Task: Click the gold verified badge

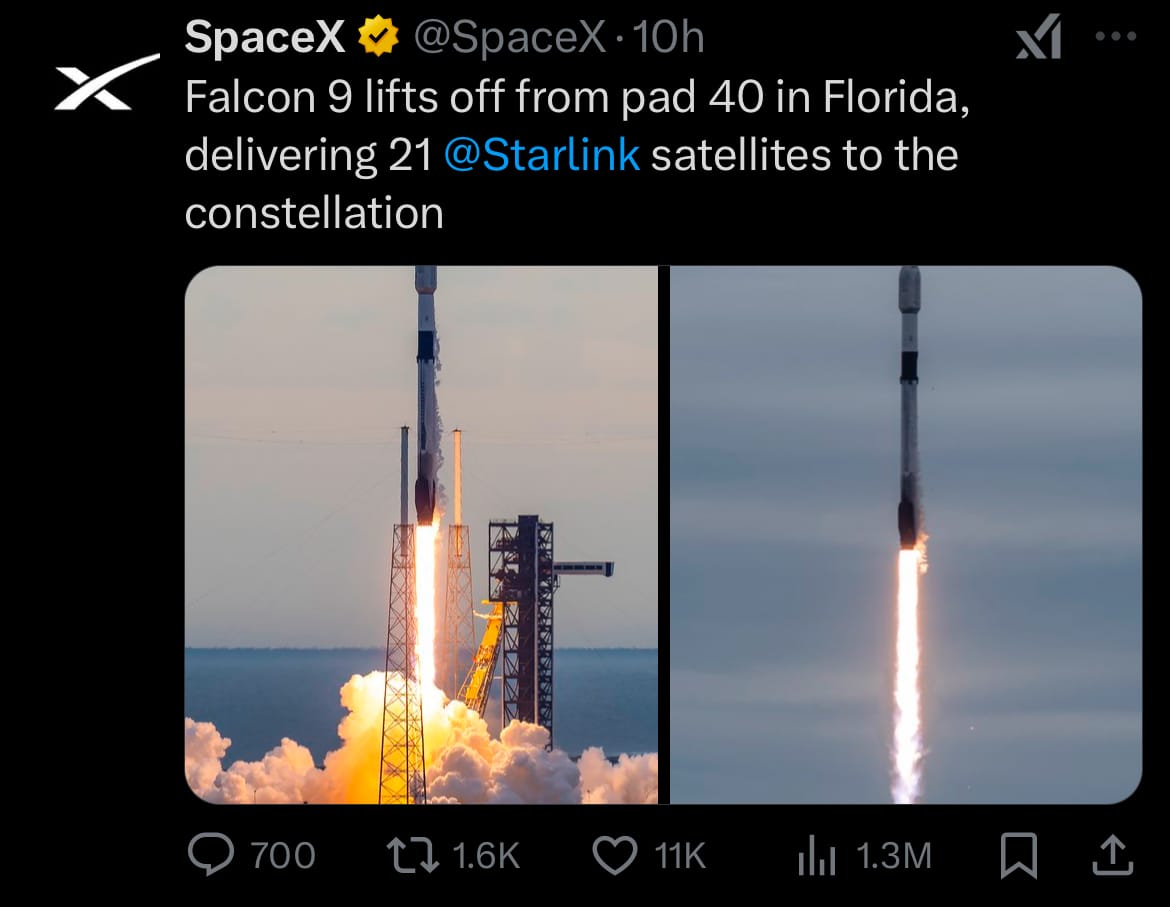Action: tap(379, 37)
